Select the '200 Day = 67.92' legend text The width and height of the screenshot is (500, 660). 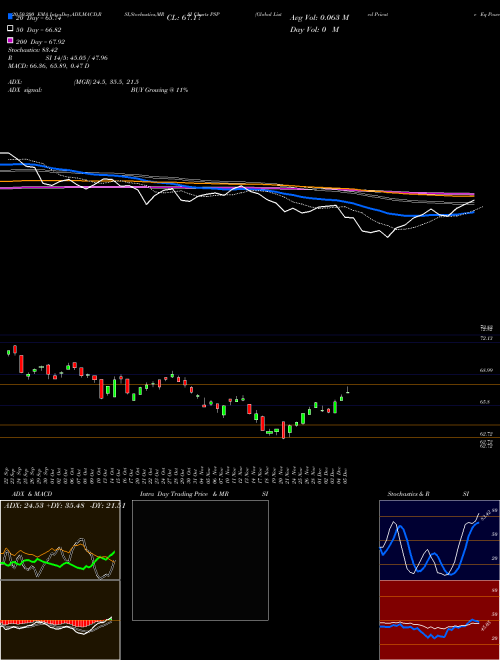tap(40, 42)
